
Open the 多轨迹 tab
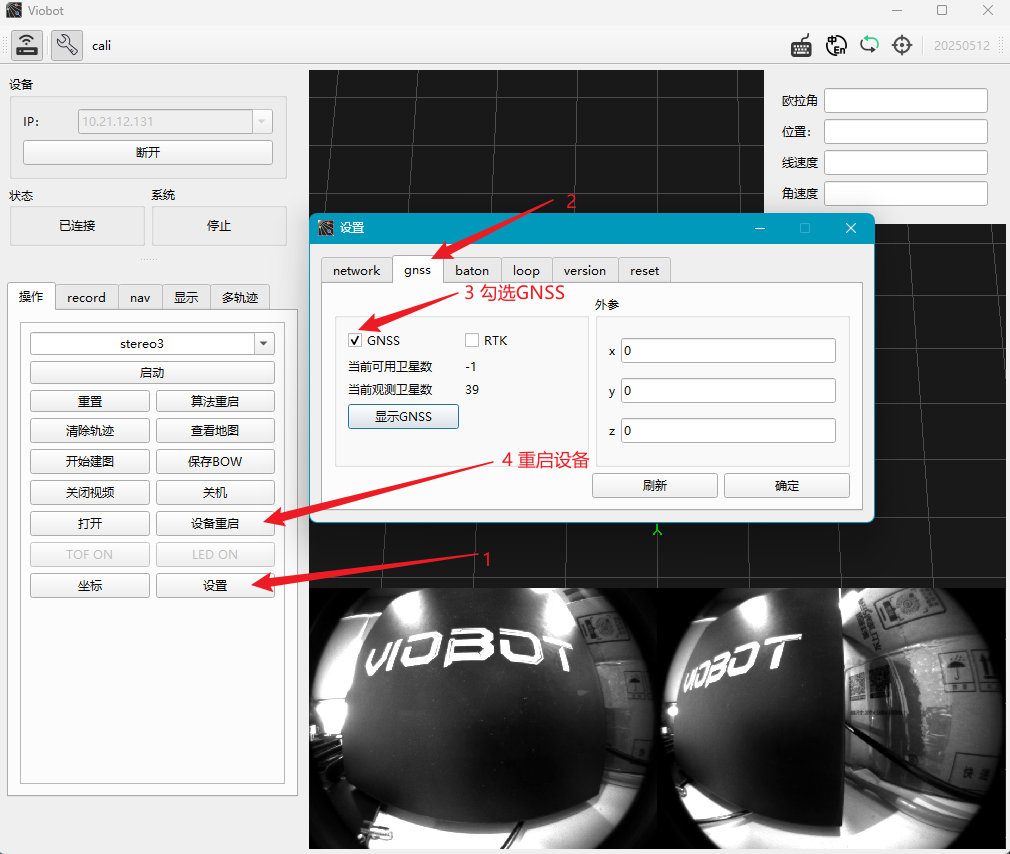point(240,298)
